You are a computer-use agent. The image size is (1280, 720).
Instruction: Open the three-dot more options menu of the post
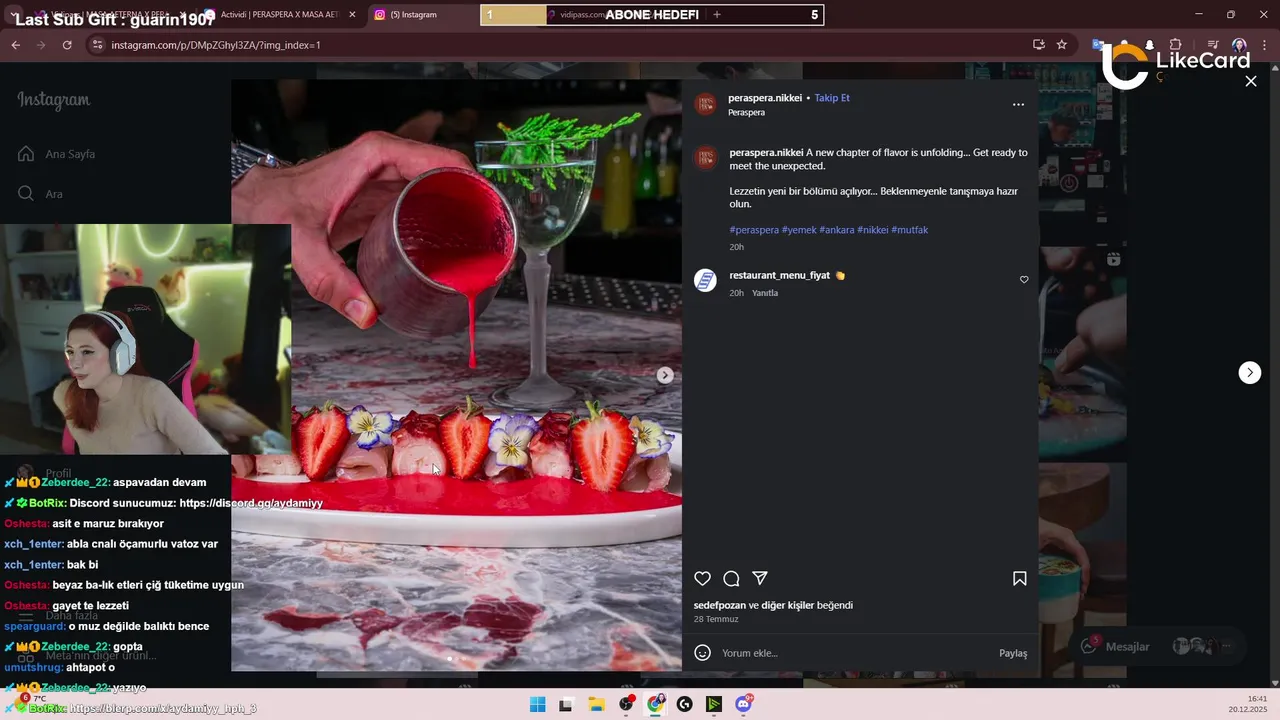(x=1018, y=104)
